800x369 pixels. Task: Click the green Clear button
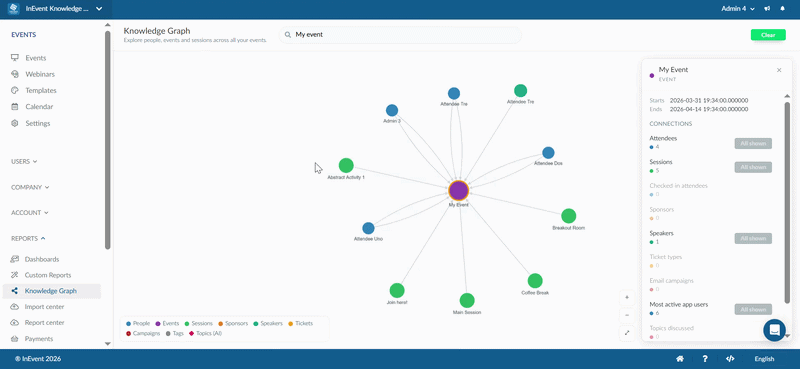click(x=768, y=35)
